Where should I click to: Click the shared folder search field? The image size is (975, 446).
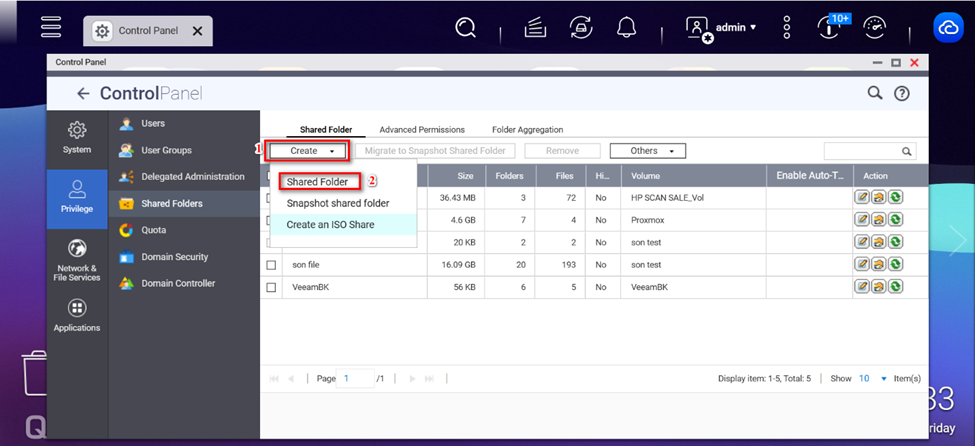861,151
